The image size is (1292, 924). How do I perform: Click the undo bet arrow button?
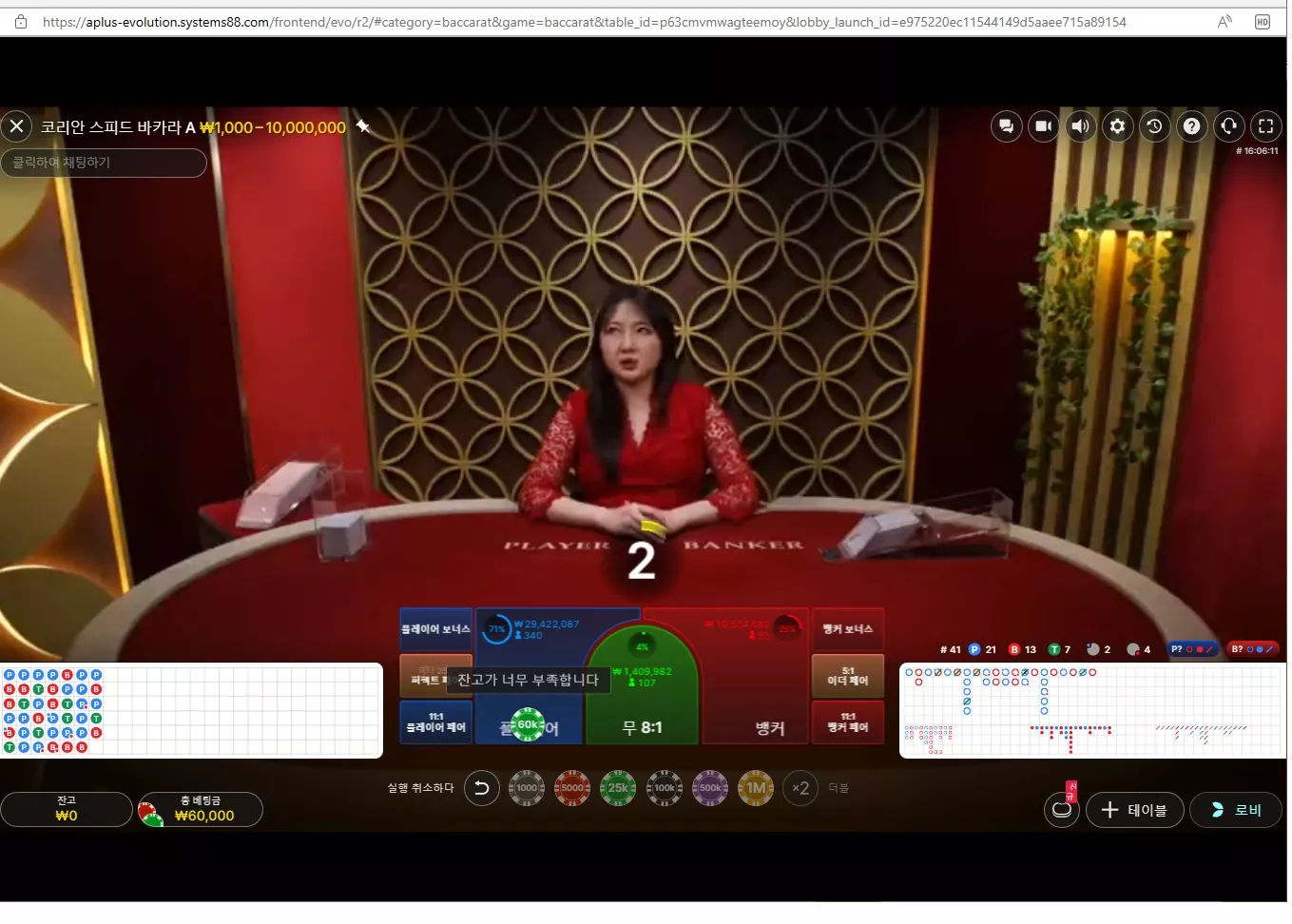(x=482, y=788)
